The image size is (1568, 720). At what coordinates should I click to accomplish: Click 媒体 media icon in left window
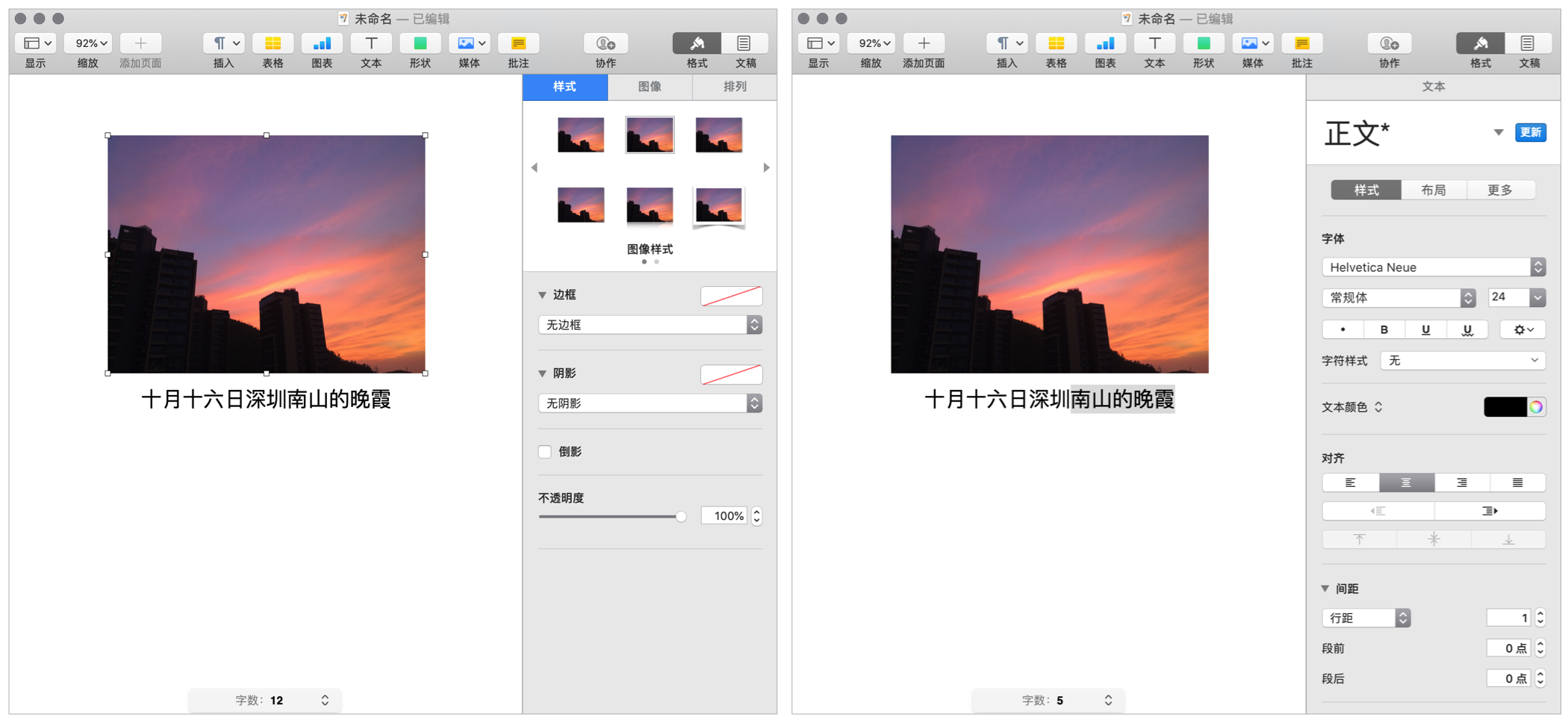pos(469,43)
